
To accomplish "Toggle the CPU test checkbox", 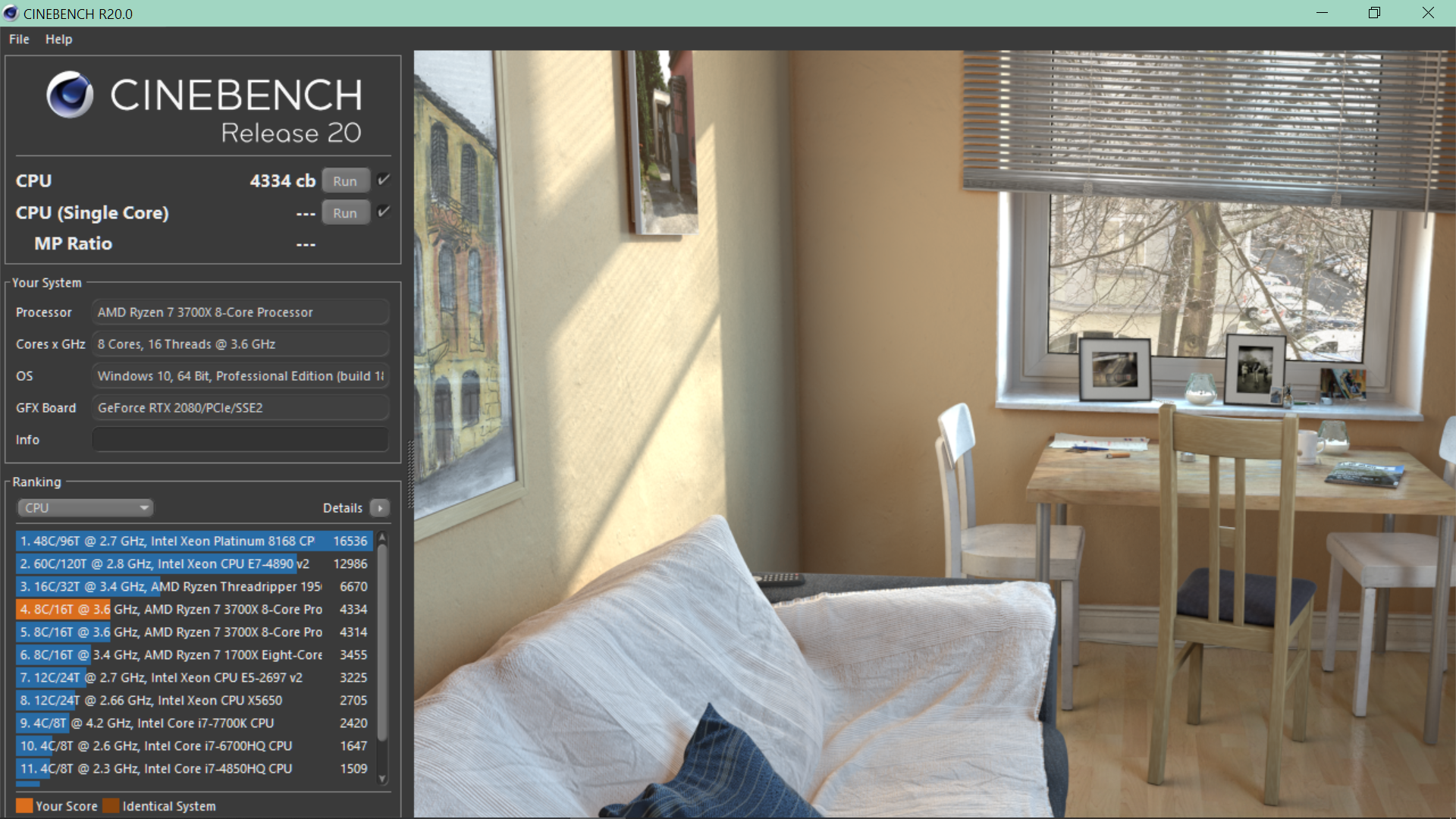I will pyautogui.click(x=384, y=180).
